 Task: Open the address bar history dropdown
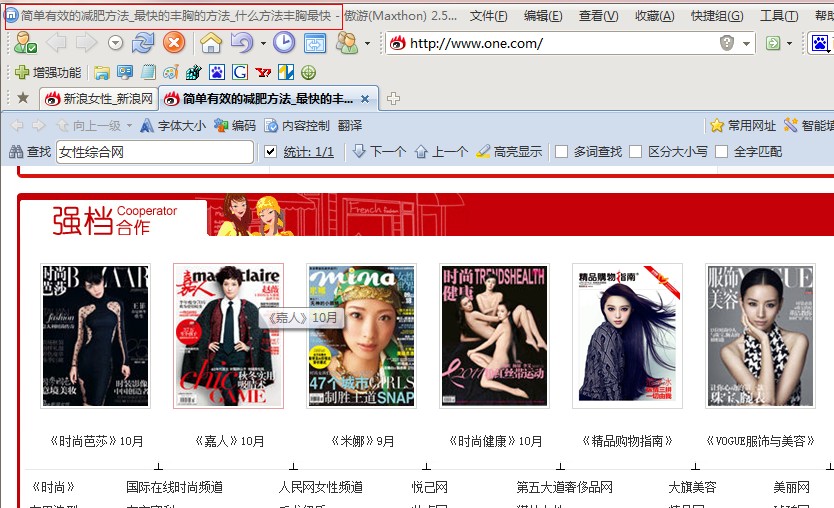(746, 43)
